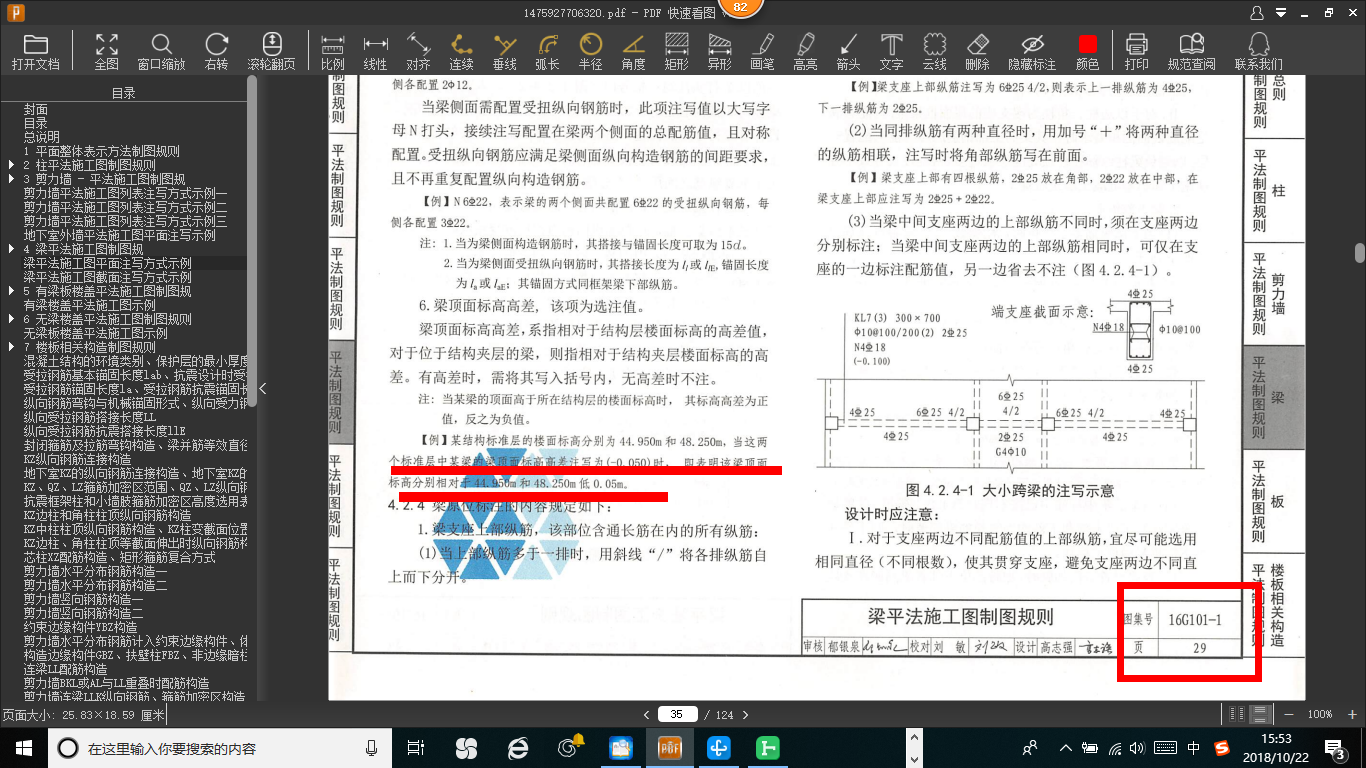The image size is (1366, 768).
Task: Open '1 平面整体表示方法制图规则' bookmark
Action: tap(102, 151)
